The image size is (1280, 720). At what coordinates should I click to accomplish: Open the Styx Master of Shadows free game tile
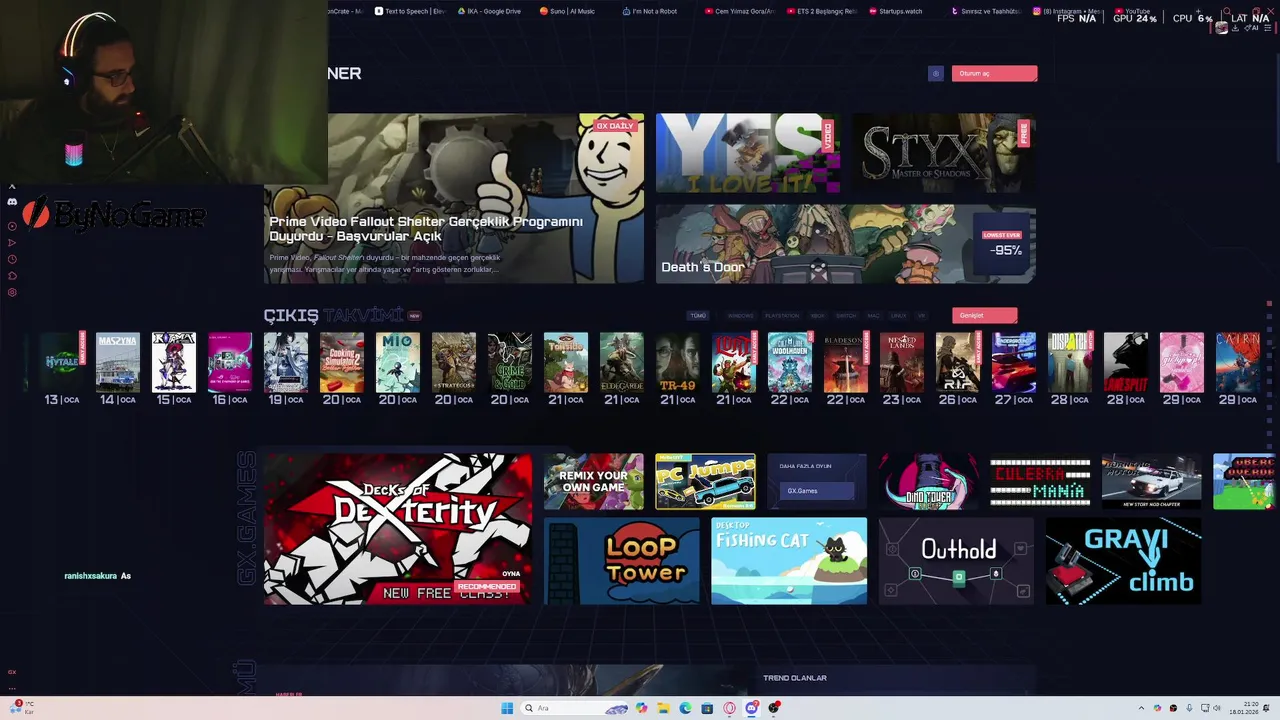[x=944, y=153]
